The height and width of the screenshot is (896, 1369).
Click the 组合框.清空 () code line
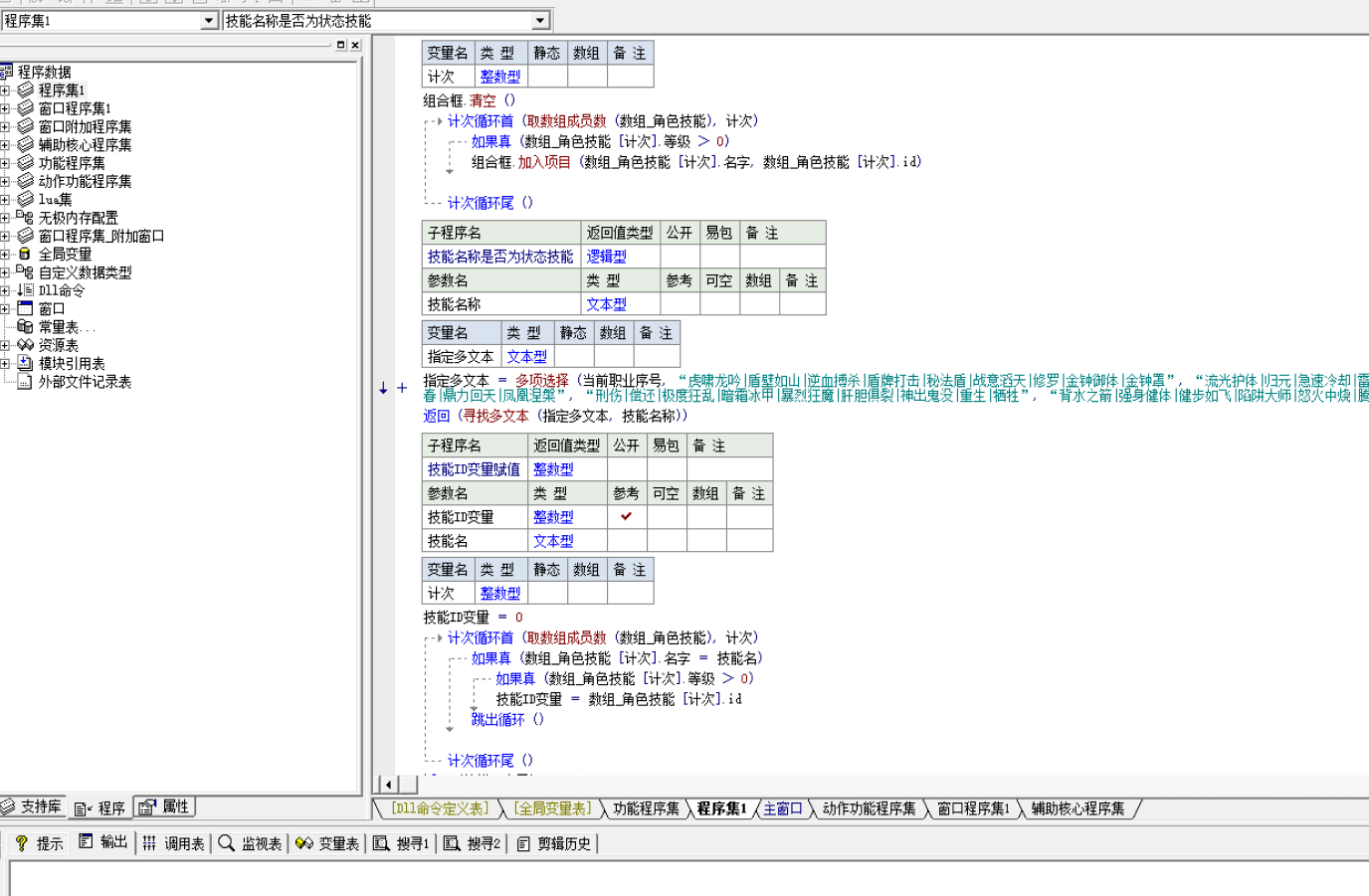click(470, 99)
